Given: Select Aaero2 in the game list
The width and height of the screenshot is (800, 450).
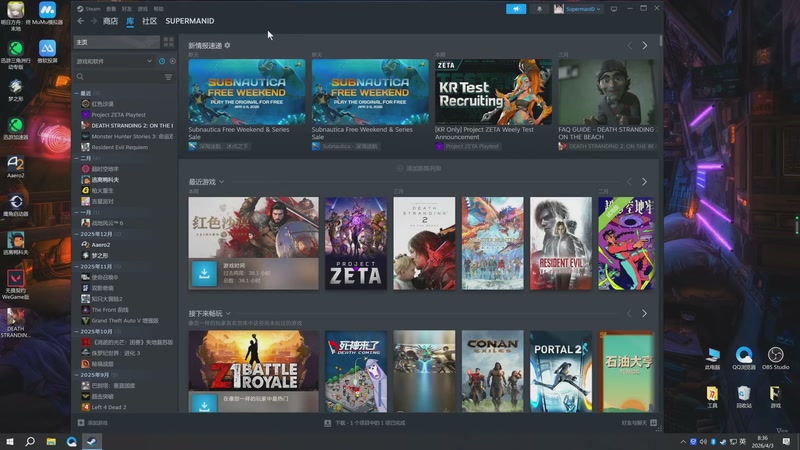Looking at the screenshot, I should click(100, 245).
